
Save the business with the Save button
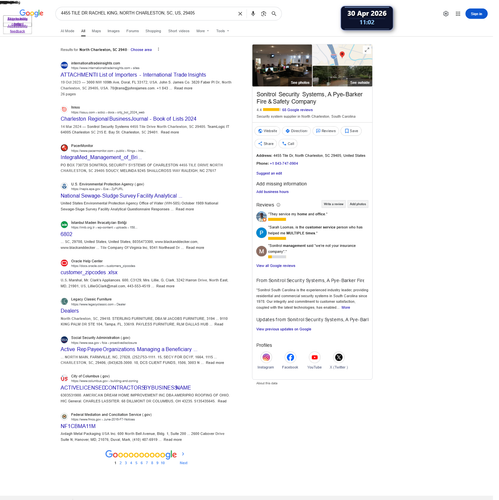click(x=351, y=131)
